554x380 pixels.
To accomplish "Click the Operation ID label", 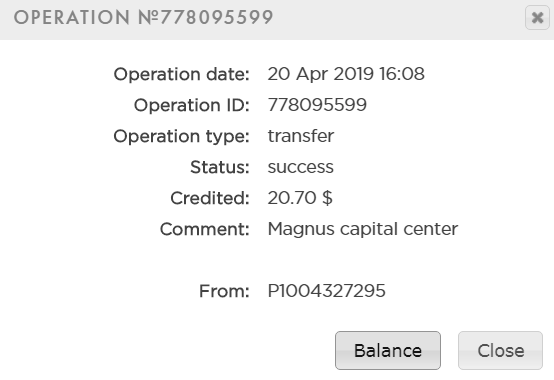I will pos(192,105).
